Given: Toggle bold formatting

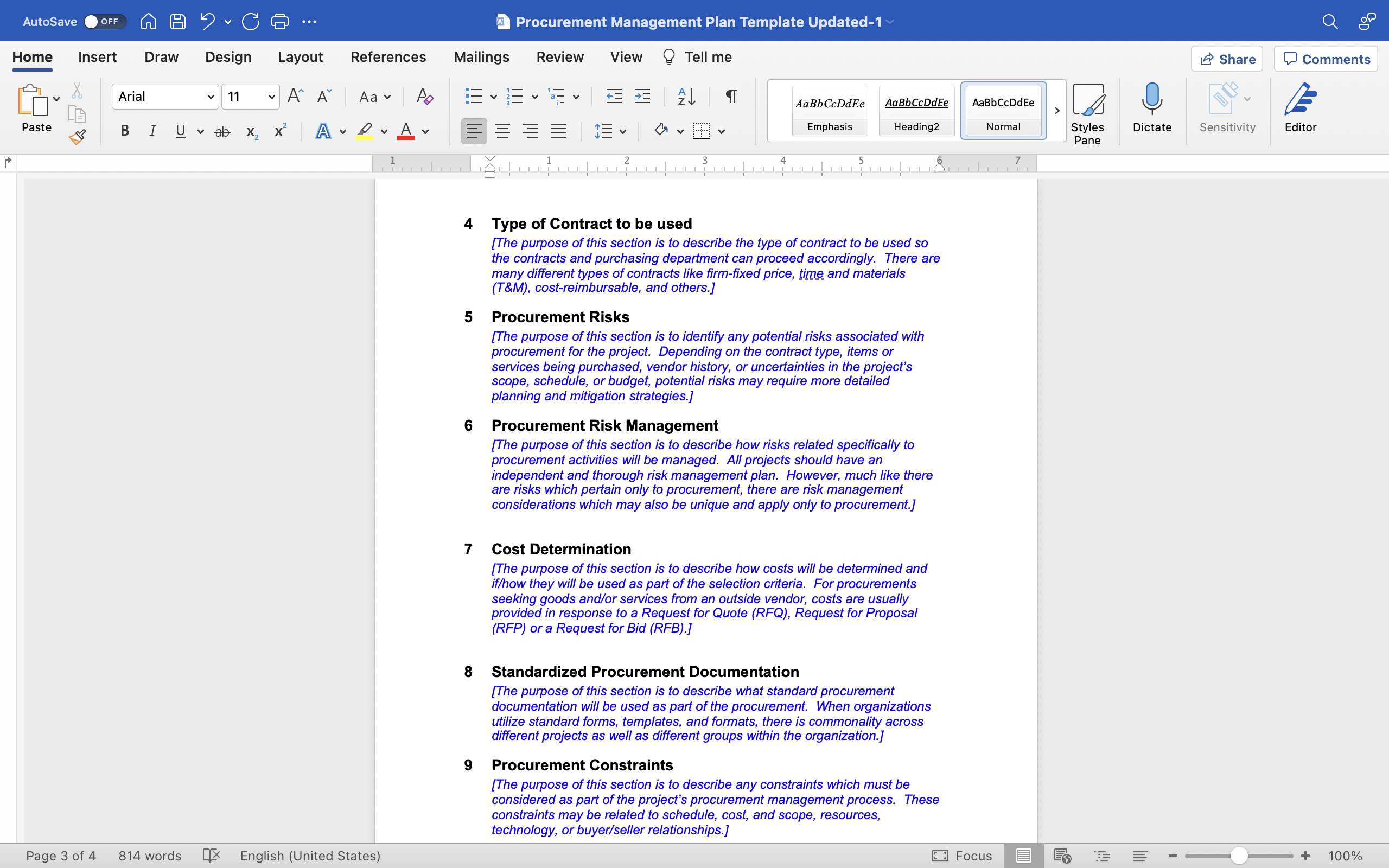Looking at the screenshot, I should click(124, 131).
